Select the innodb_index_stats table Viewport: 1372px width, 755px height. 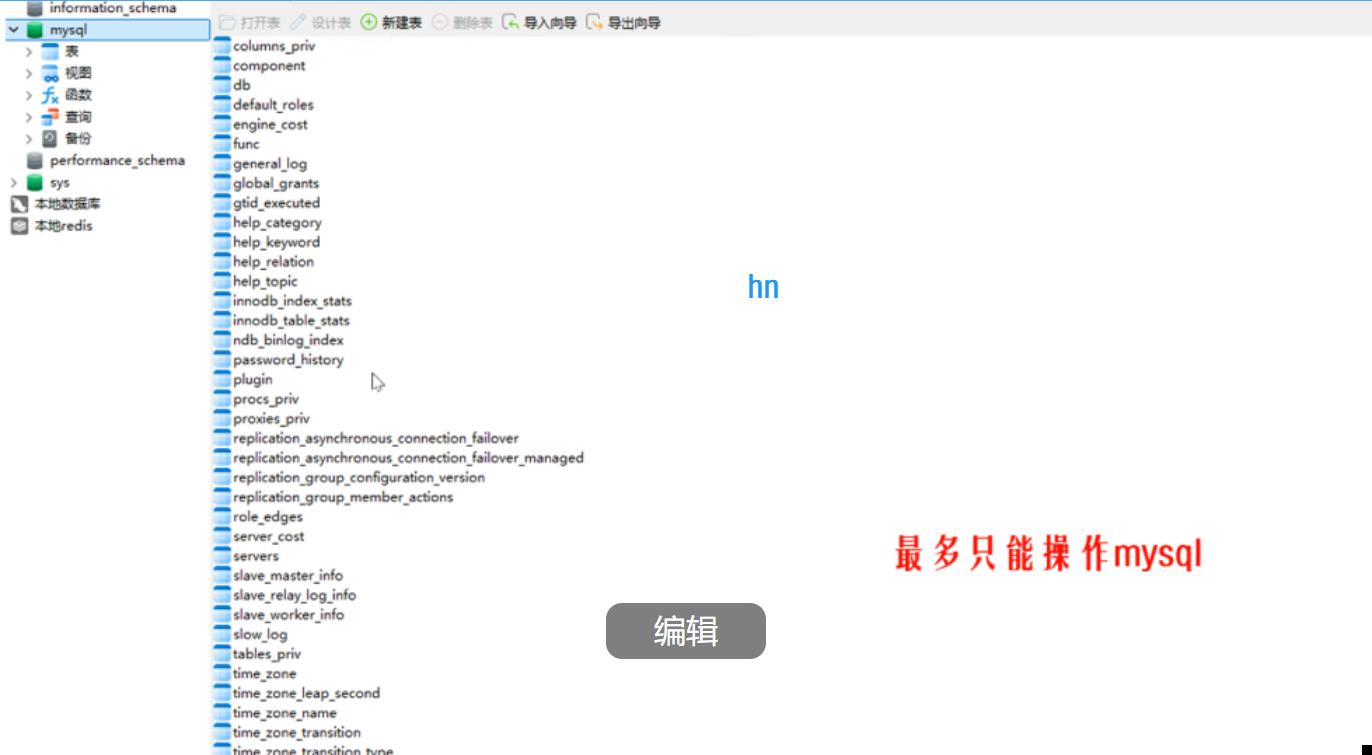click(292, 301)
